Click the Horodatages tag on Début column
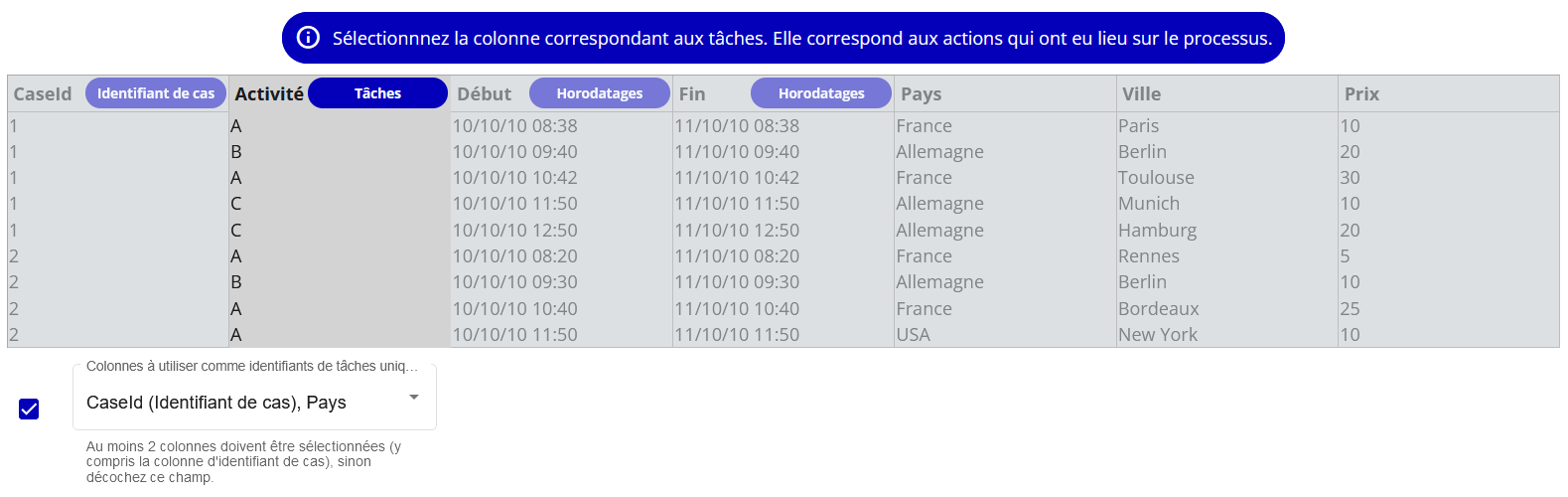 (599, 93)
